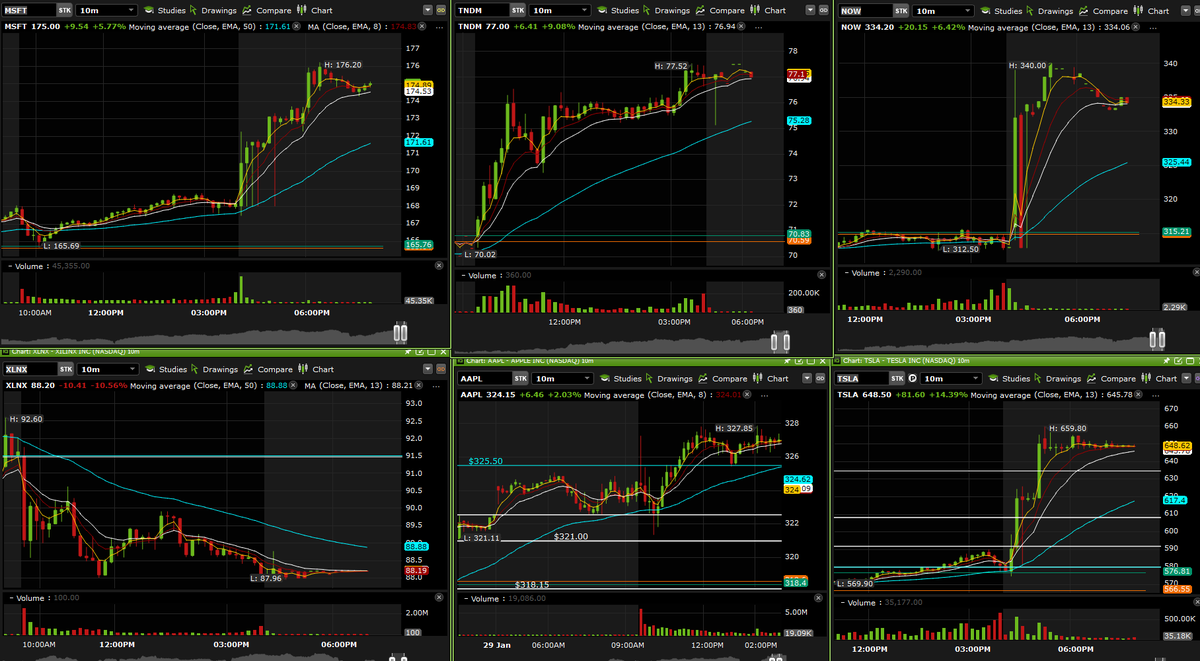Image resolution: width=1200 pixels, height=661 pixels.
Task: Click the P icon next to TSLA symbol
Action: tap(912, 379)
